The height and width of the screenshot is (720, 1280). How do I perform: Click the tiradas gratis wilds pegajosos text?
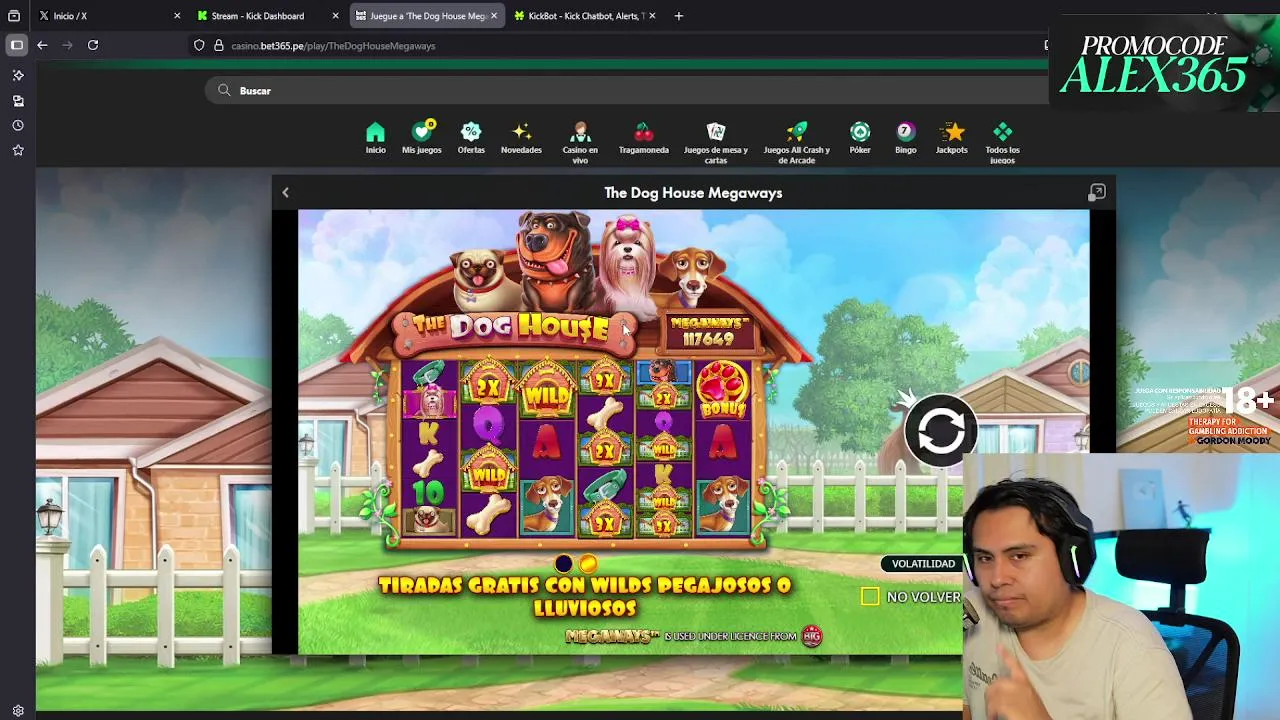pyautogui.click(x=585, y=596)
